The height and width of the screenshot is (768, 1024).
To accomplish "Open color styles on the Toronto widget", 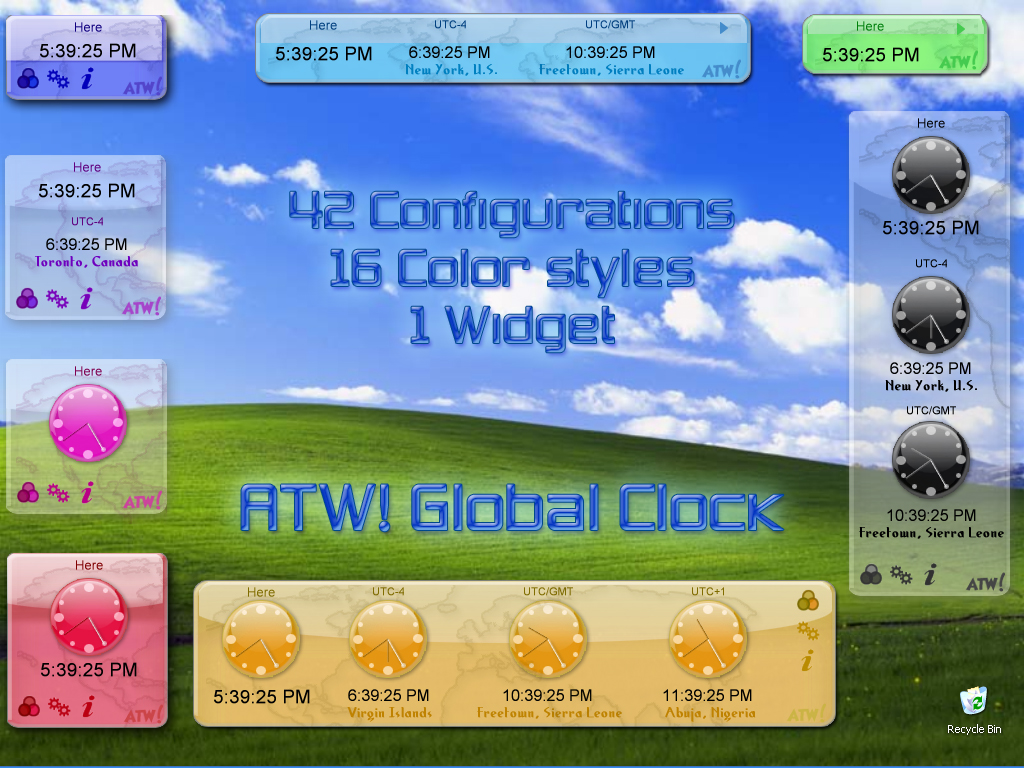I will point(27,298).
